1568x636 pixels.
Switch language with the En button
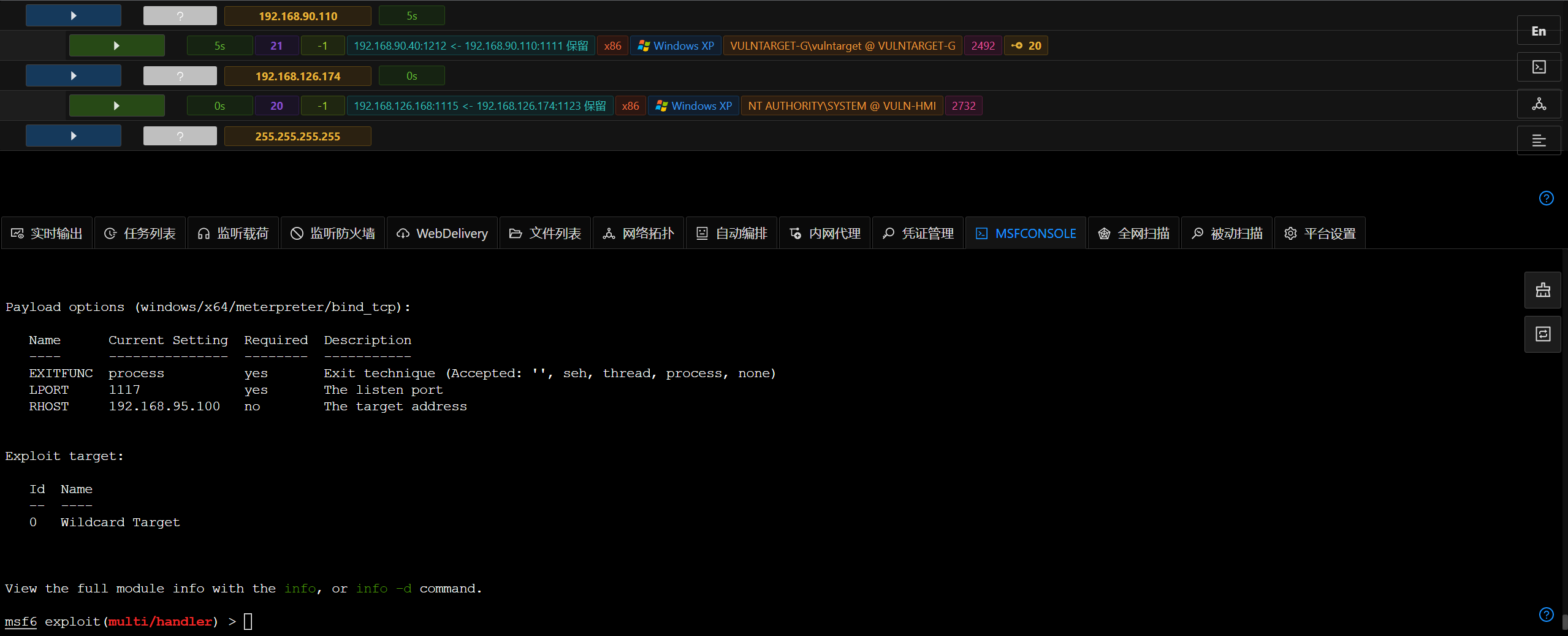pos(1539,31)
